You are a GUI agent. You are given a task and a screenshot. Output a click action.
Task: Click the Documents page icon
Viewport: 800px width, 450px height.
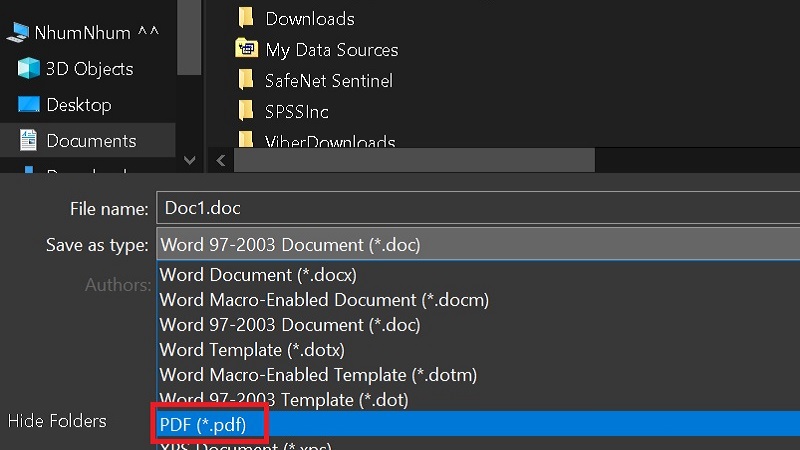point(28,140)
